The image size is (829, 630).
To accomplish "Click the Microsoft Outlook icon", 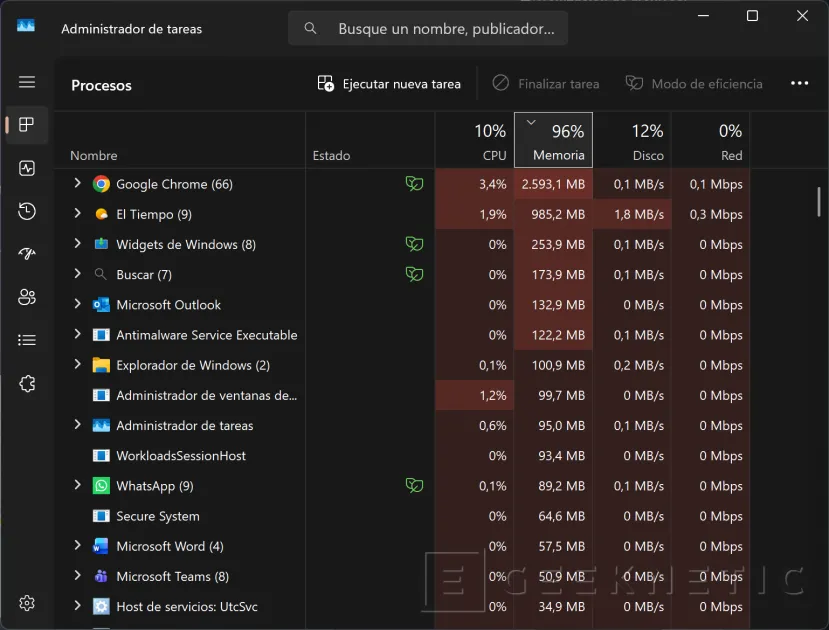I will click(101, 304).
